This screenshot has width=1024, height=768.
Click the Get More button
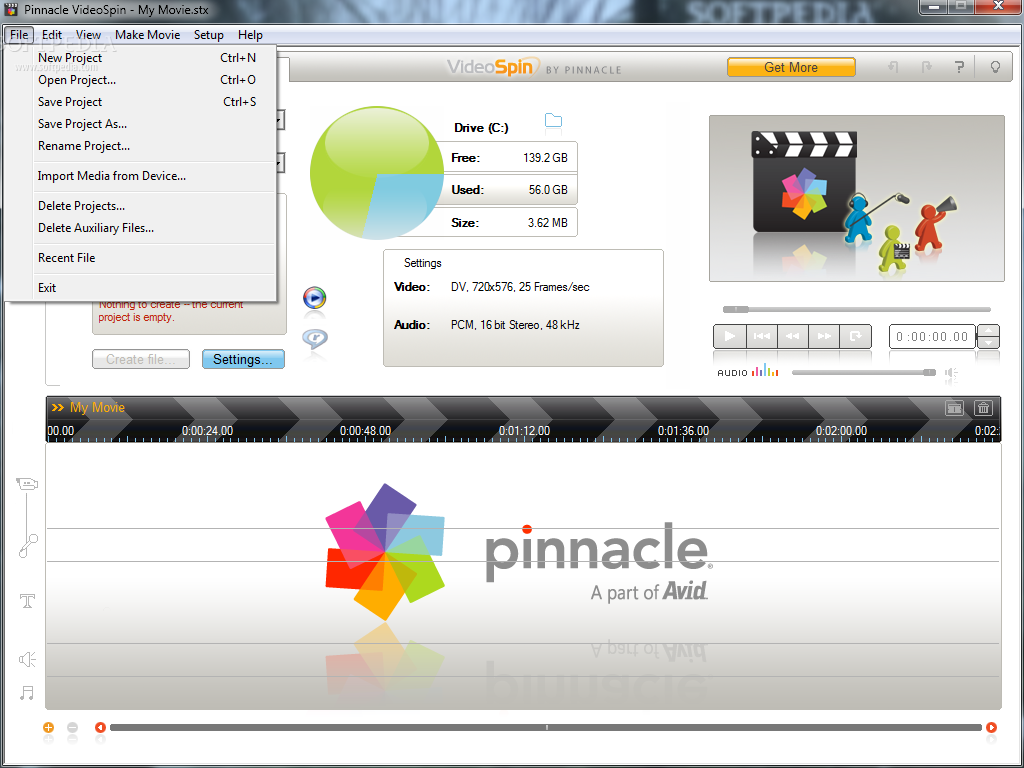pyautogui.click(x=791, y=67)
